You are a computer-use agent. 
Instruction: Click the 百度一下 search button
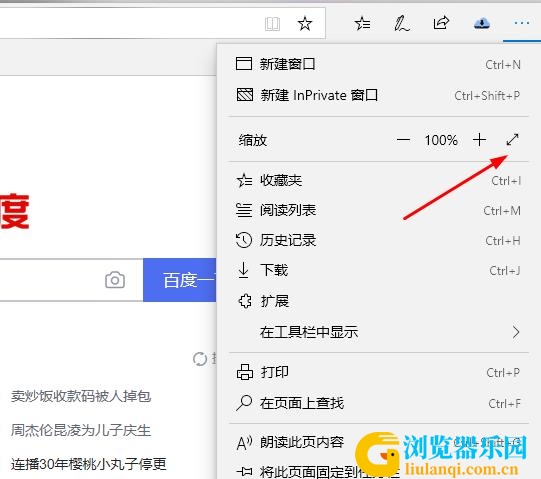[180, 280]
